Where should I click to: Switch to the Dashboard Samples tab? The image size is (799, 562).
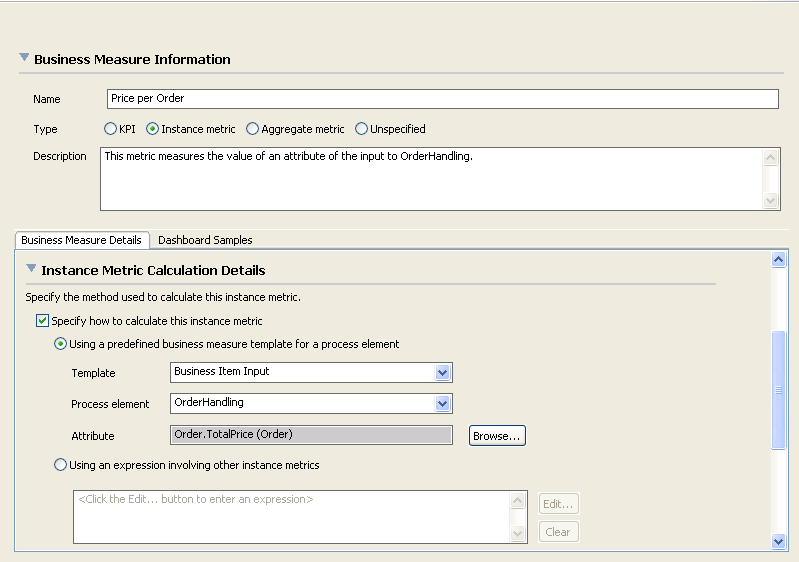205,240
